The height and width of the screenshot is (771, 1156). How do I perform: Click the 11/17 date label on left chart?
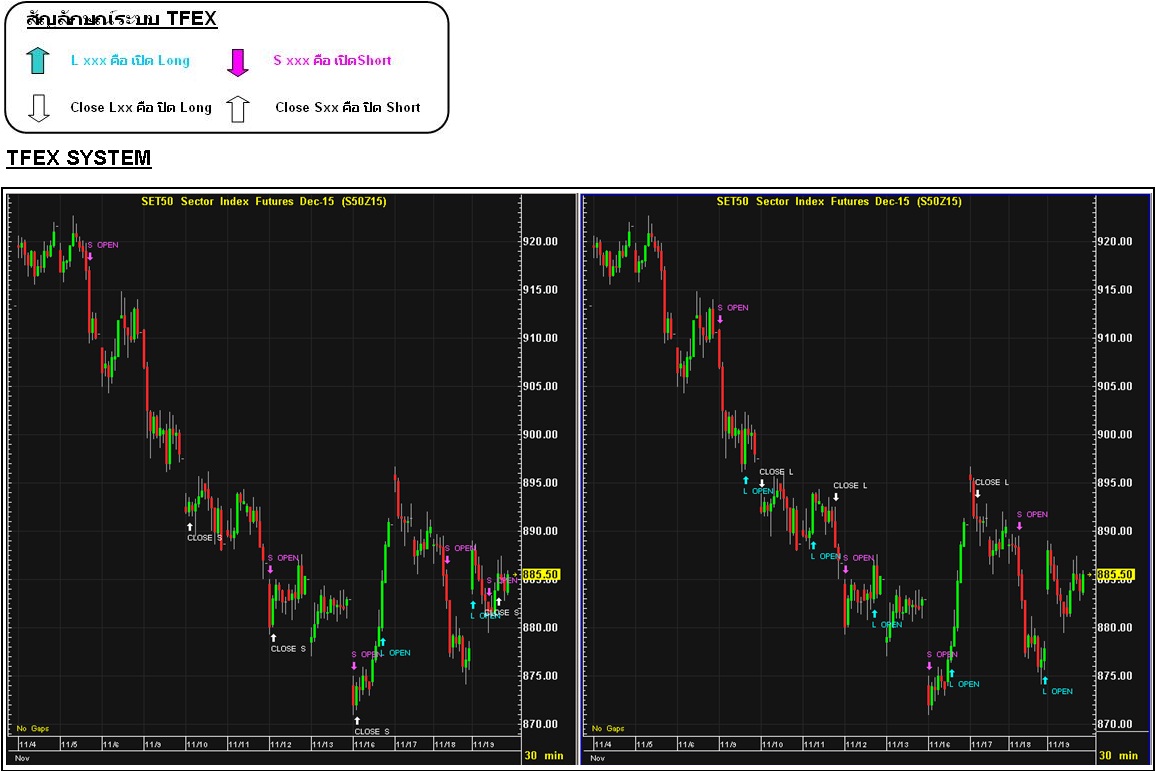[x=407, y=744]
